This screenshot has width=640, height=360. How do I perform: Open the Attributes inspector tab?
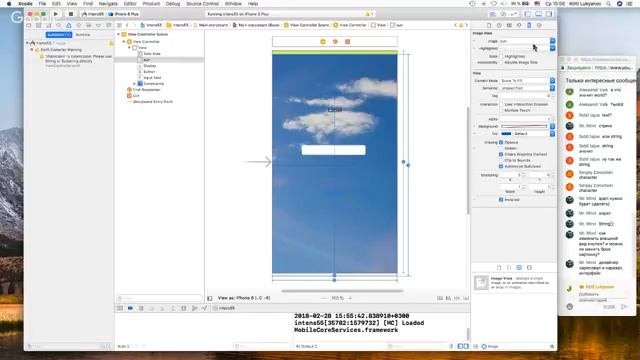tap(519, 25)
